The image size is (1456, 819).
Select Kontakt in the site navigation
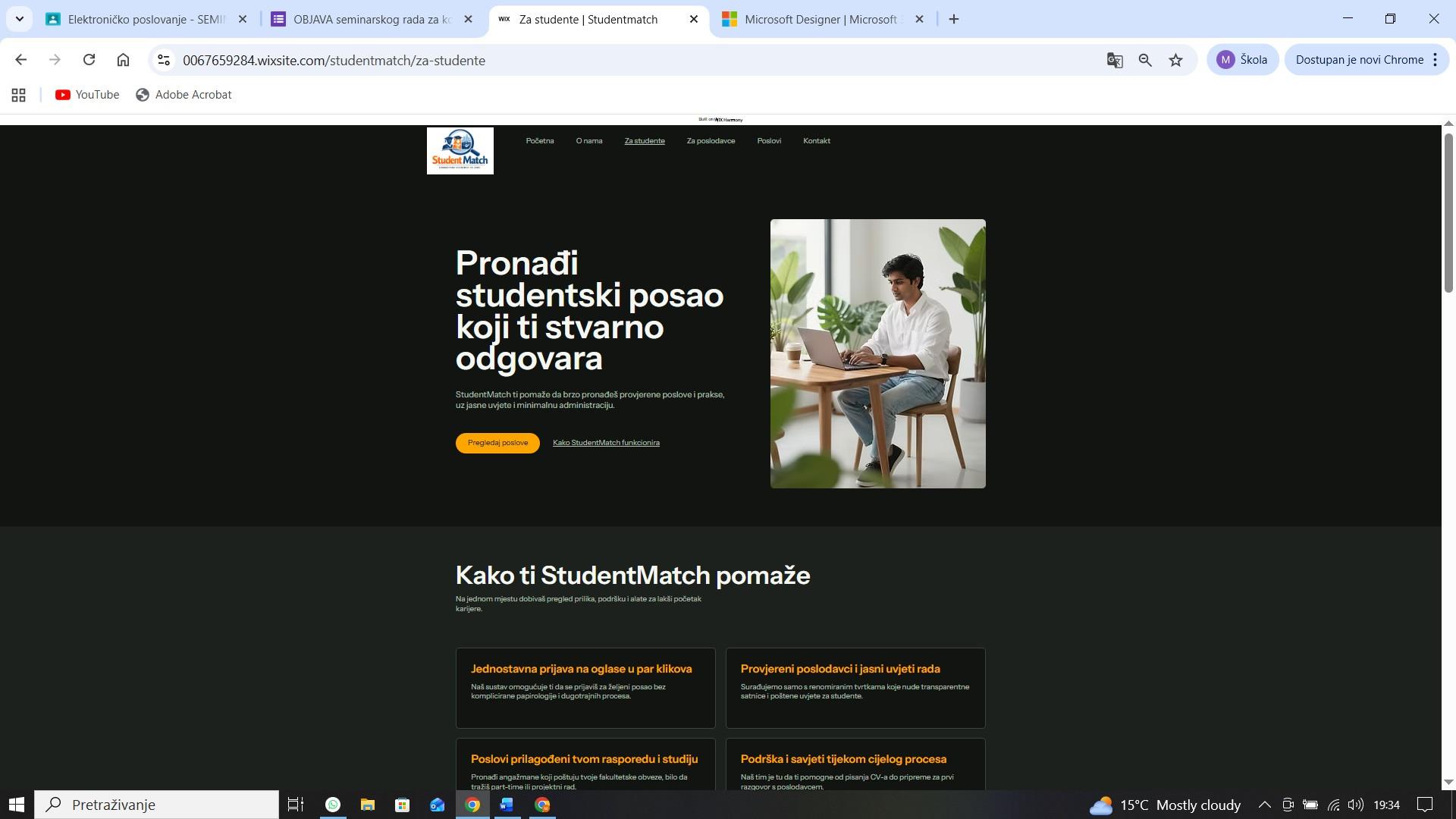click(816, 141)
